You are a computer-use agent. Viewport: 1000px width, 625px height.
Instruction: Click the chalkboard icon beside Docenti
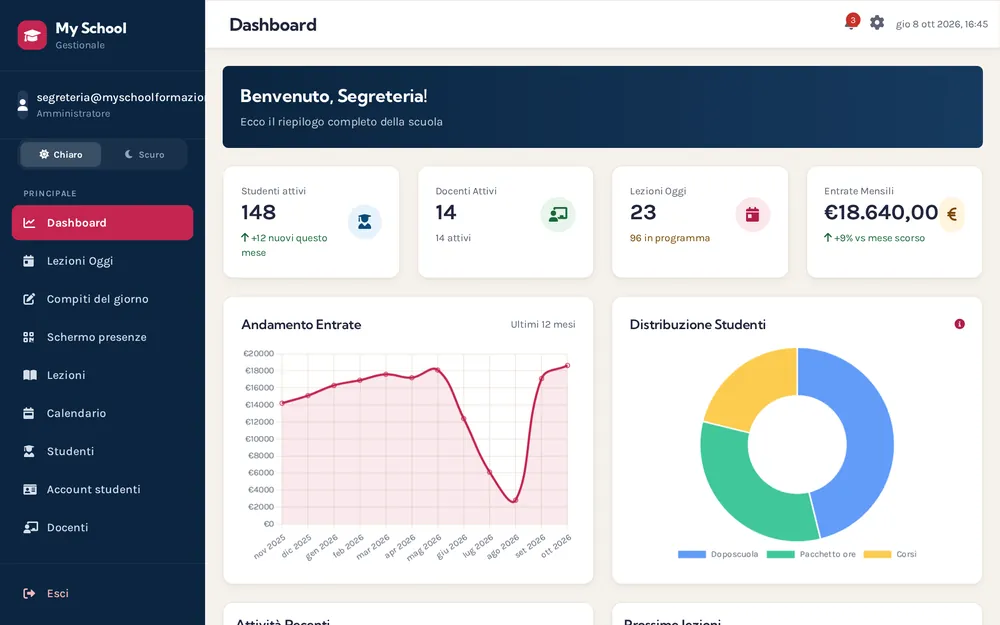pyautogui.click(x=30, y=527)
